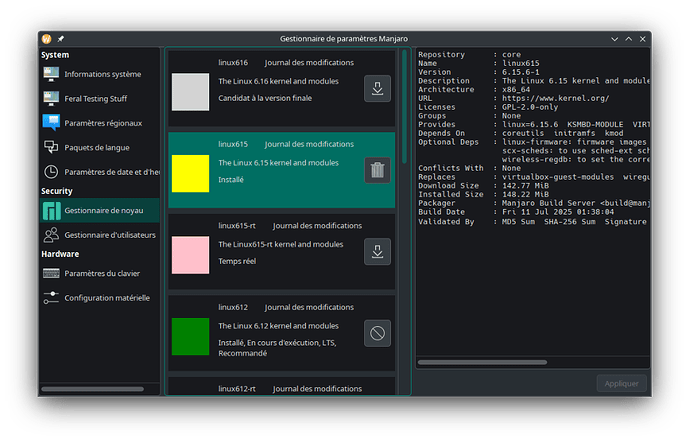Minimize the window with the down chevron
The height and width of the screenshot is (442, 690).
click(614, 39)
